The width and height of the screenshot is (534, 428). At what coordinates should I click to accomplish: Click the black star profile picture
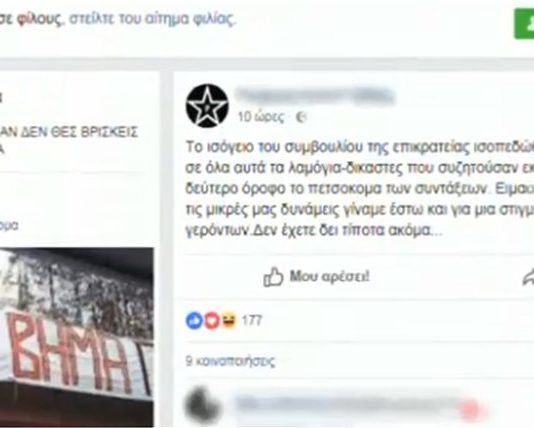[207, 106]
